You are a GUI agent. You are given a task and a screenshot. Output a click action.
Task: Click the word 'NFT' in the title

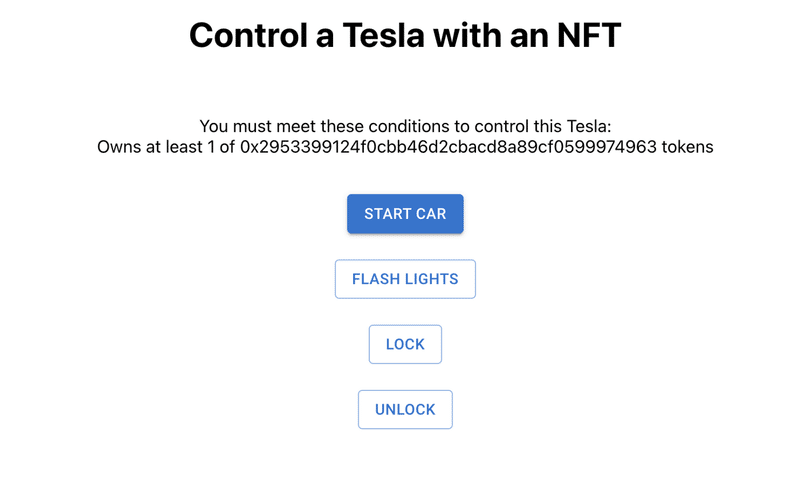coord(589,35)
